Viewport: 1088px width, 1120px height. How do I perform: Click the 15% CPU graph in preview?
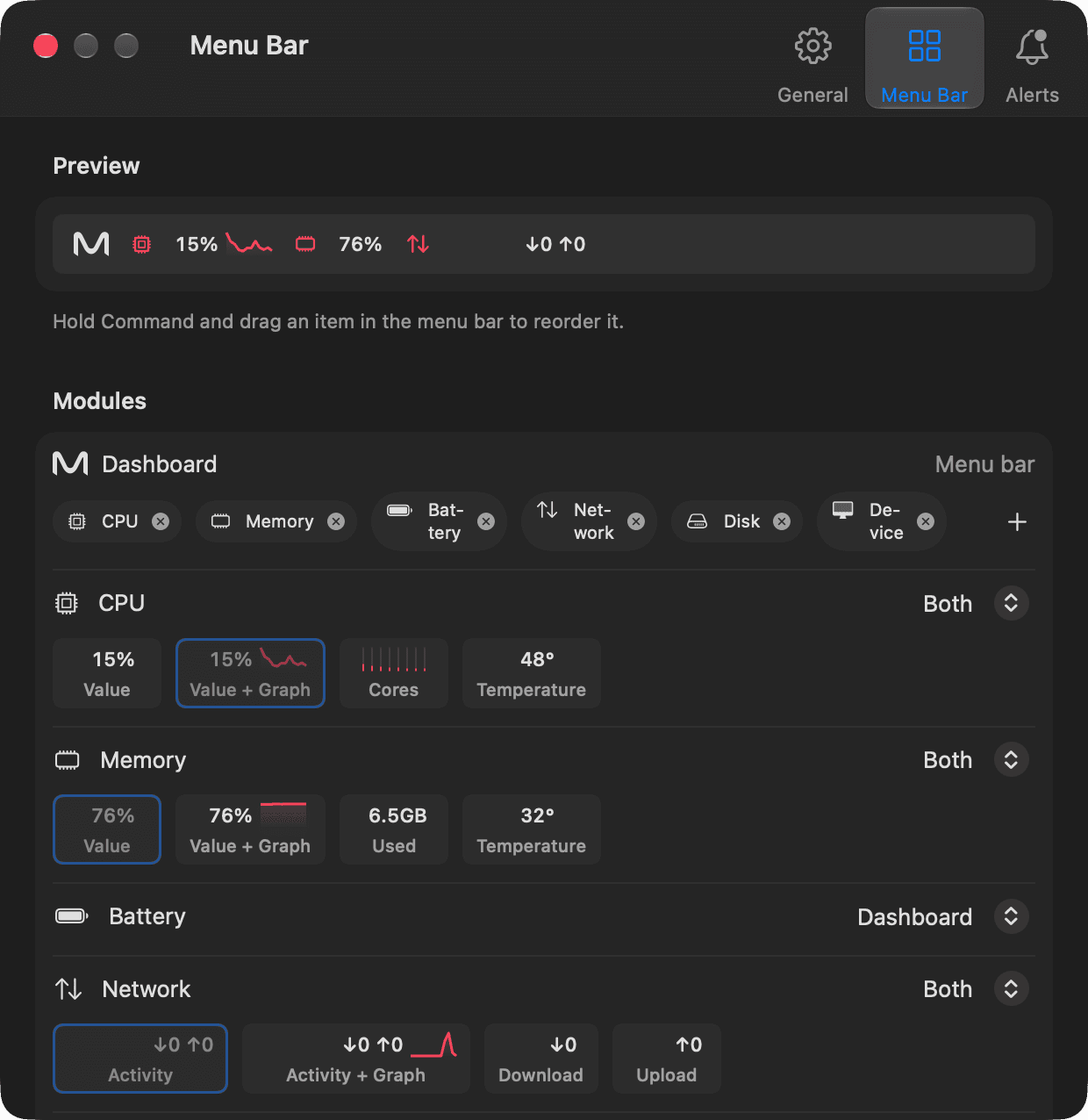[249, 243]
